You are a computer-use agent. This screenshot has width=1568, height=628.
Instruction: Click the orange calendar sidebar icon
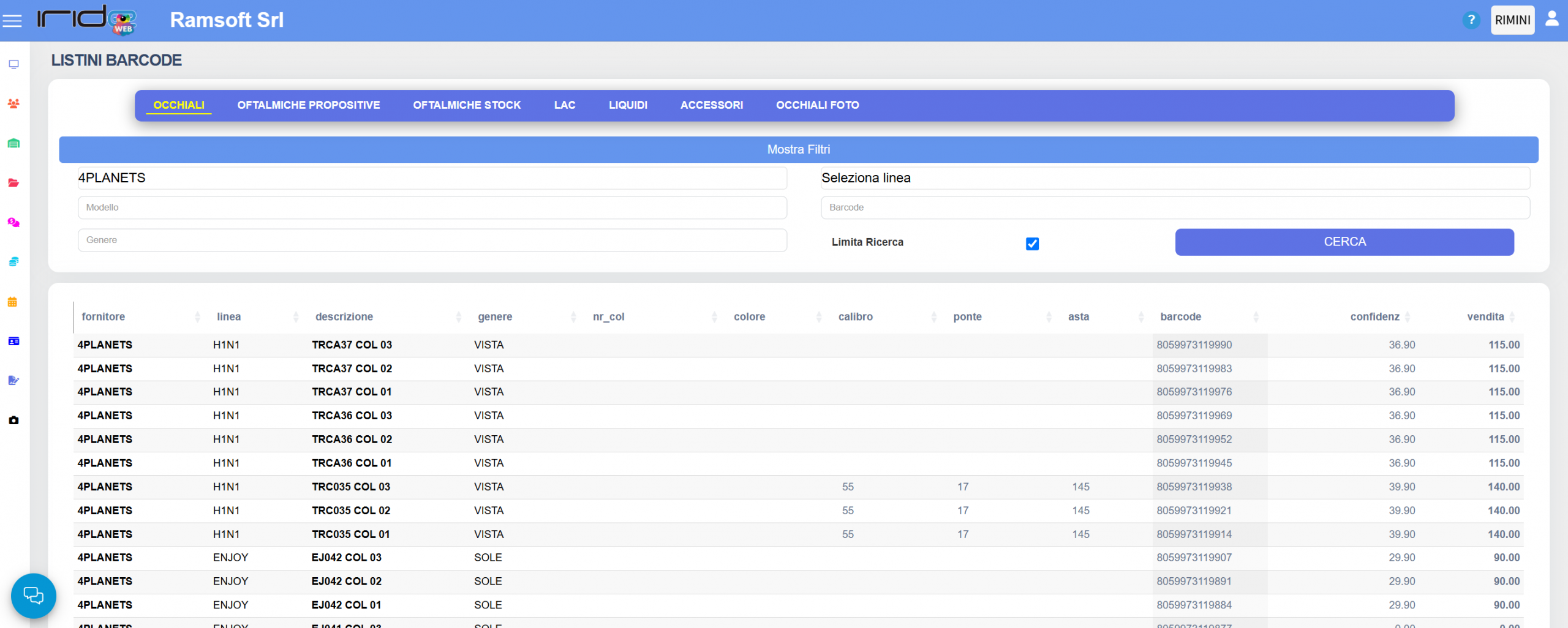(12, 302)
